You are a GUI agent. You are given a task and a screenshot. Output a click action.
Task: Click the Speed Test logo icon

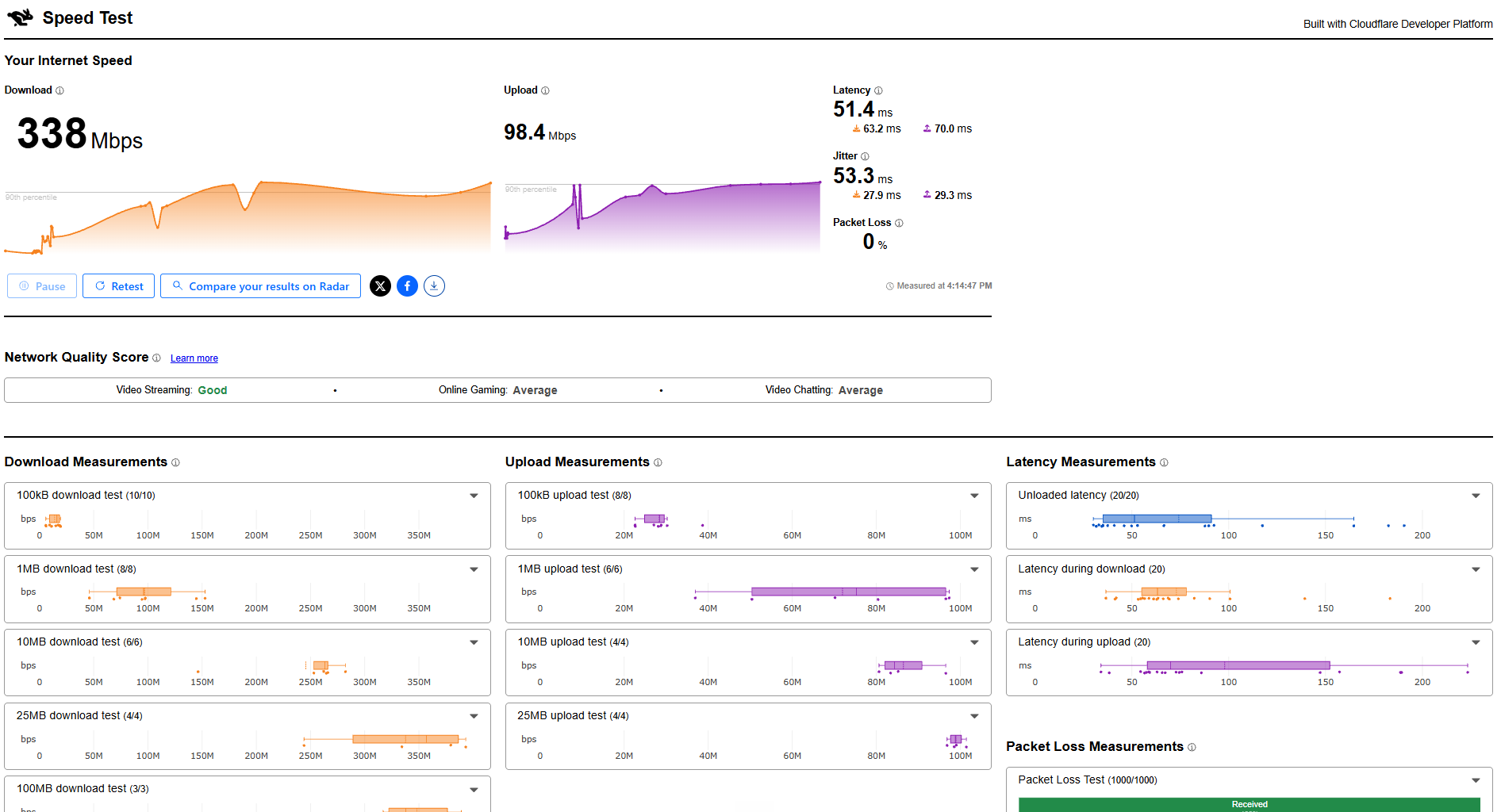(x=20, y=17)
